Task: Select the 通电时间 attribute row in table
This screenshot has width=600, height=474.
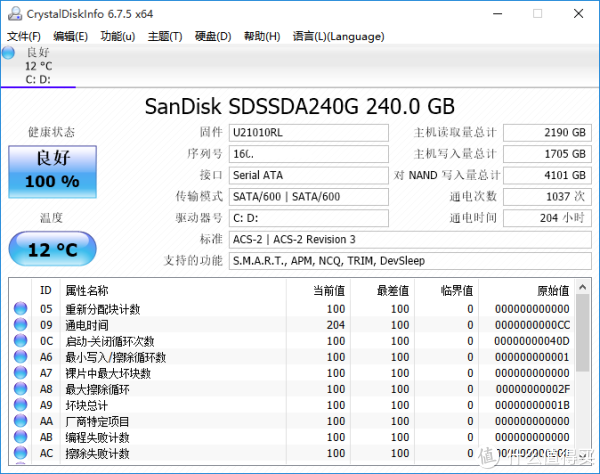Action: (292, 325)
